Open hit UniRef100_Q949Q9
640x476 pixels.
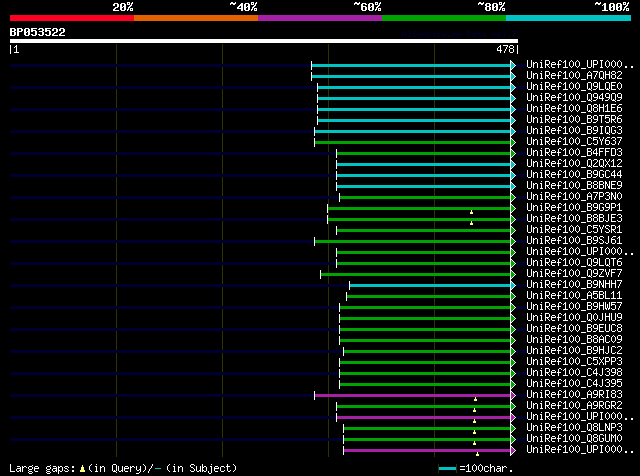click(x=574, y=98)
